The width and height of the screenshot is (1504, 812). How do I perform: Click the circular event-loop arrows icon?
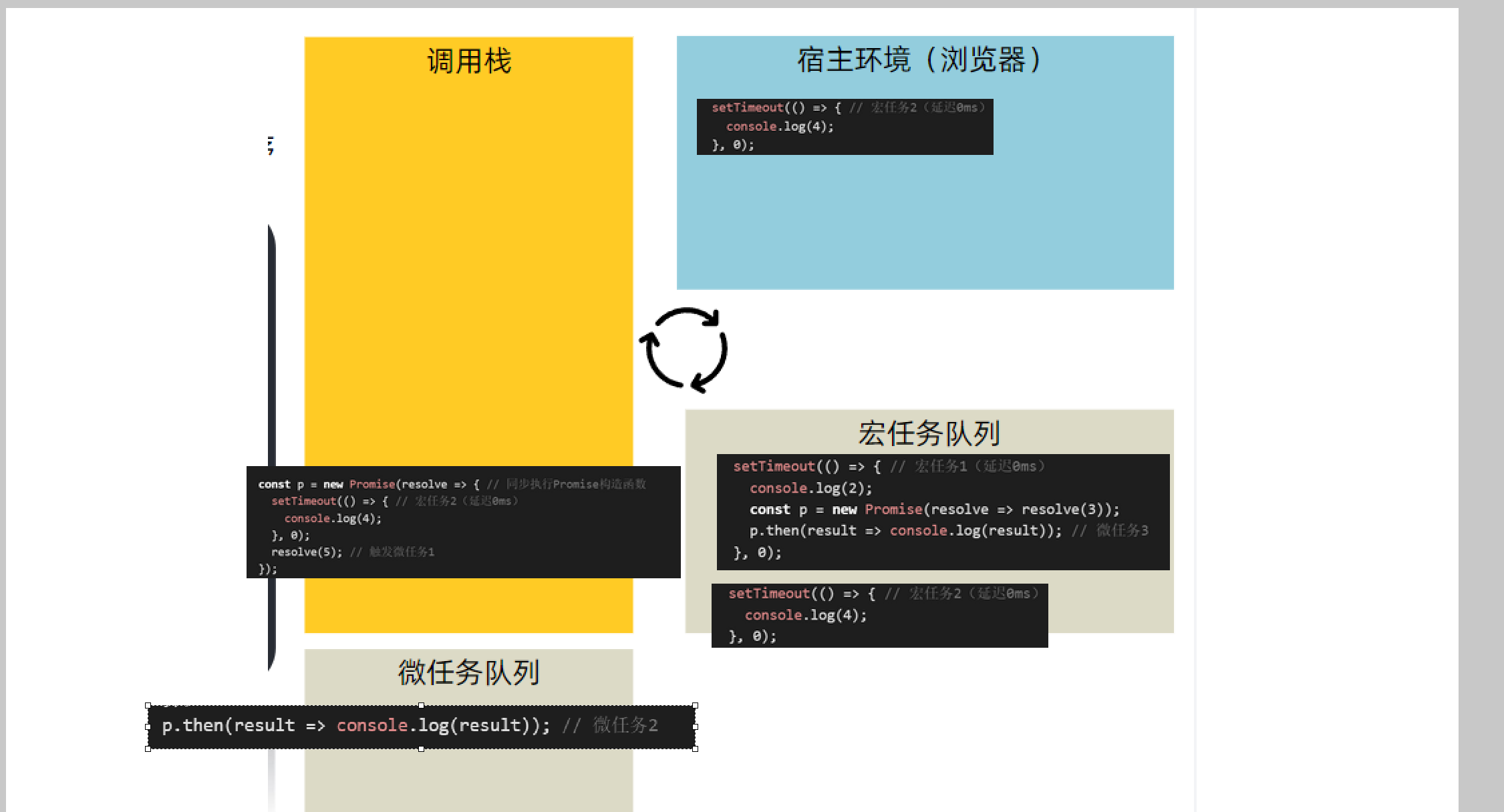coord(684,349)
